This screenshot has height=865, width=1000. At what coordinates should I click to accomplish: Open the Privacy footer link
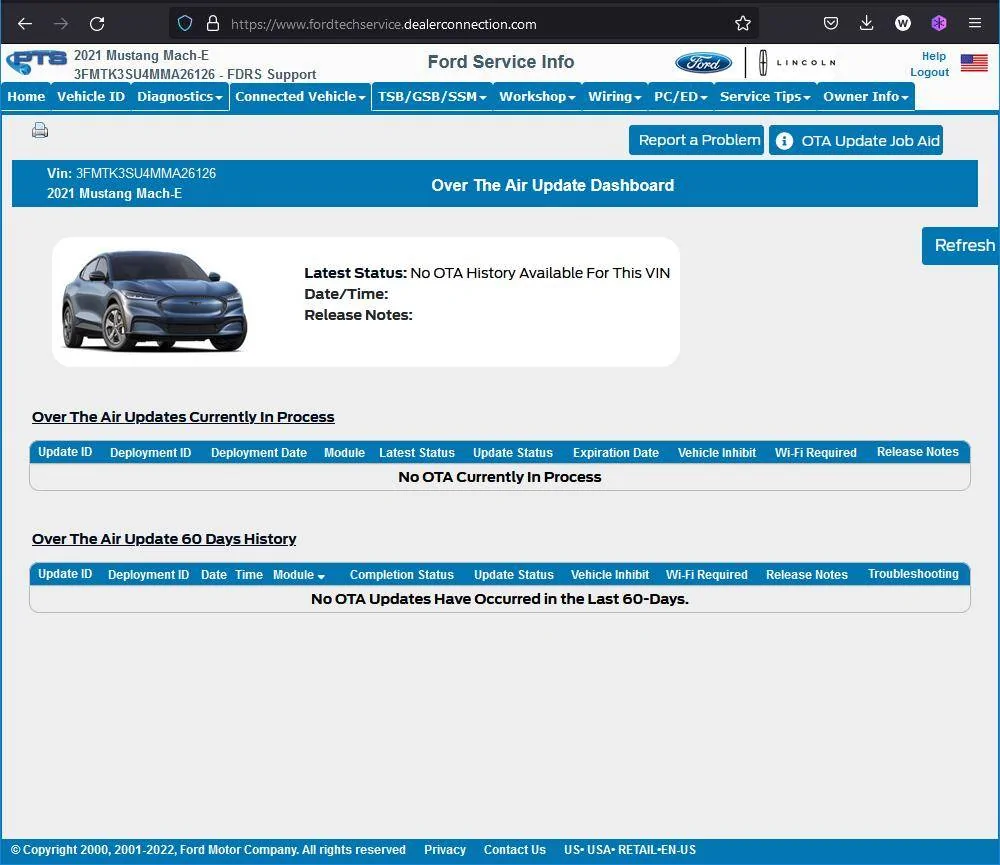point(445,850)
